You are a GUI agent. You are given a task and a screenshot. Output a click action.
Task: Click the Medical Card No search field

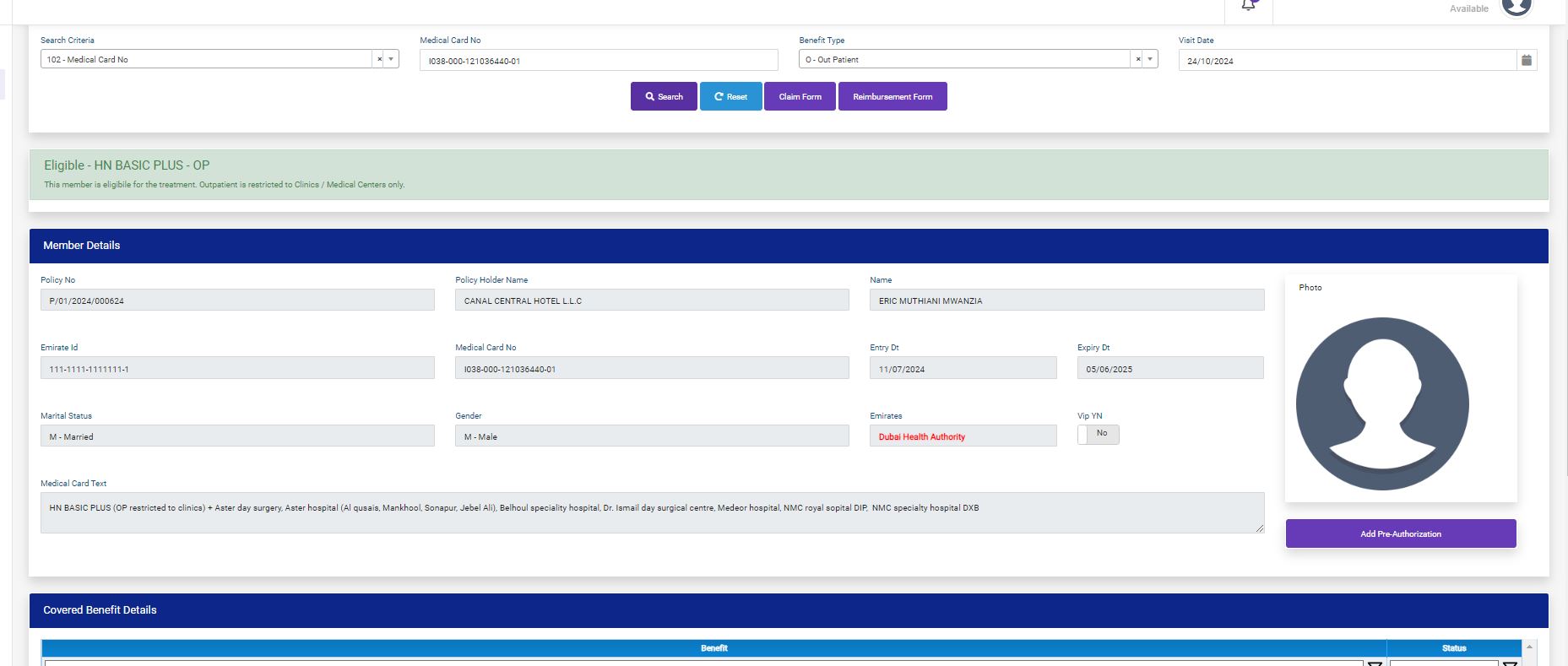pos(598,61)
